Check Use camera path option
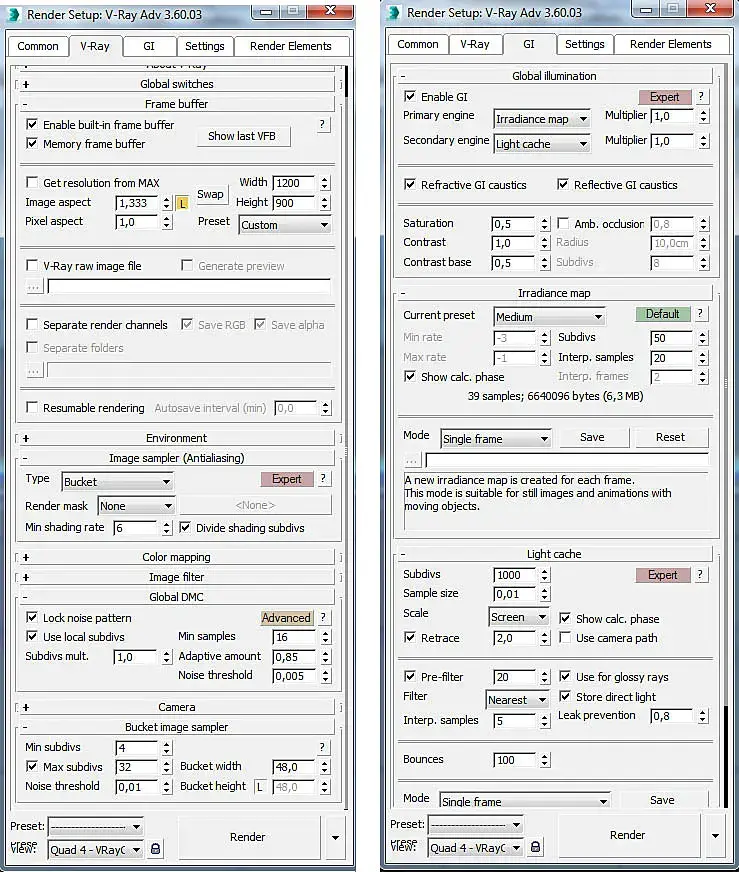Viewport: 739px width, 872px height. (565, 637)
